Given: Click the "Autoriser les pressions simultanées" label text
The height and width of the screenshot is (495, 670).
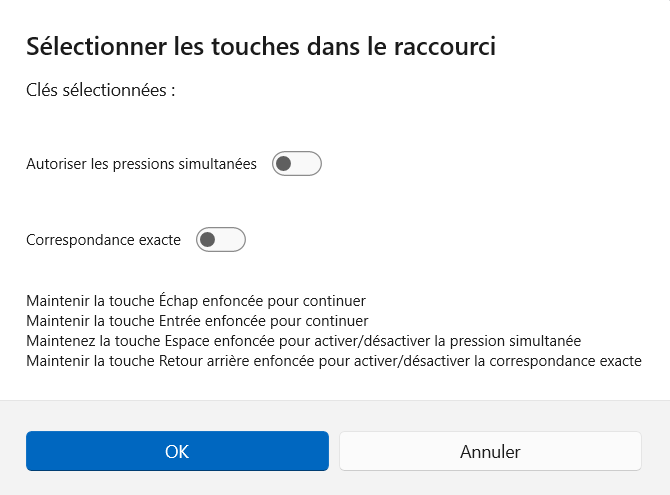Looking at the screenshot, I should pyautogui.click(x=142, y=164).
